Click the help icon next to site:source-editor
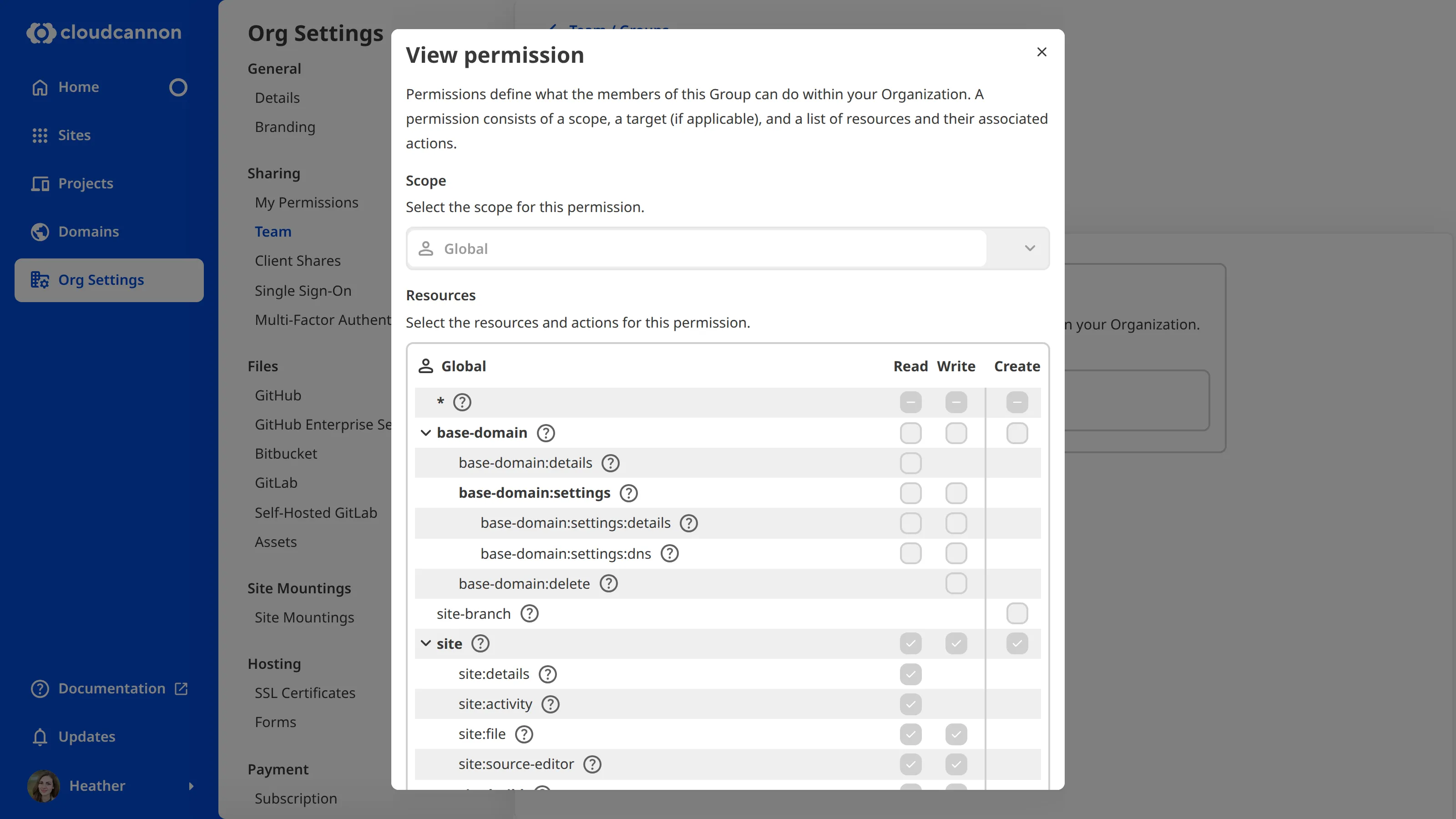Screen dimensions: 1456x819 [592, 764]
